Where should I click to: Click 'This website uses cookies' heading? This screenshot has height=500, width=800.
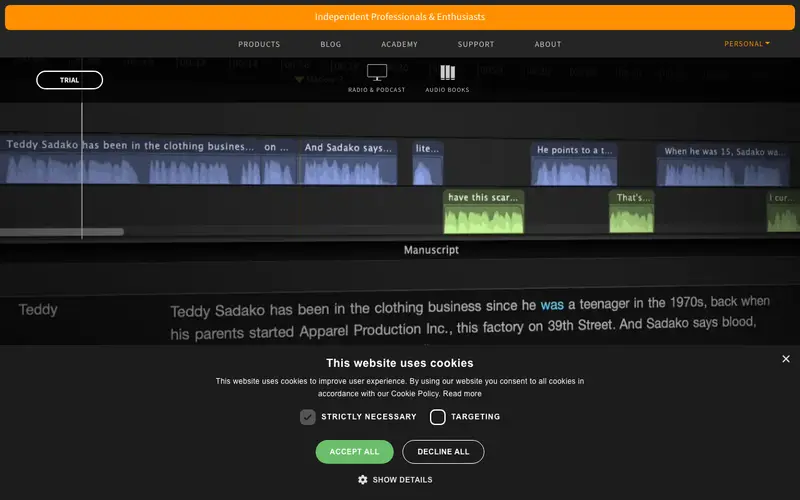tap(399, 363)
